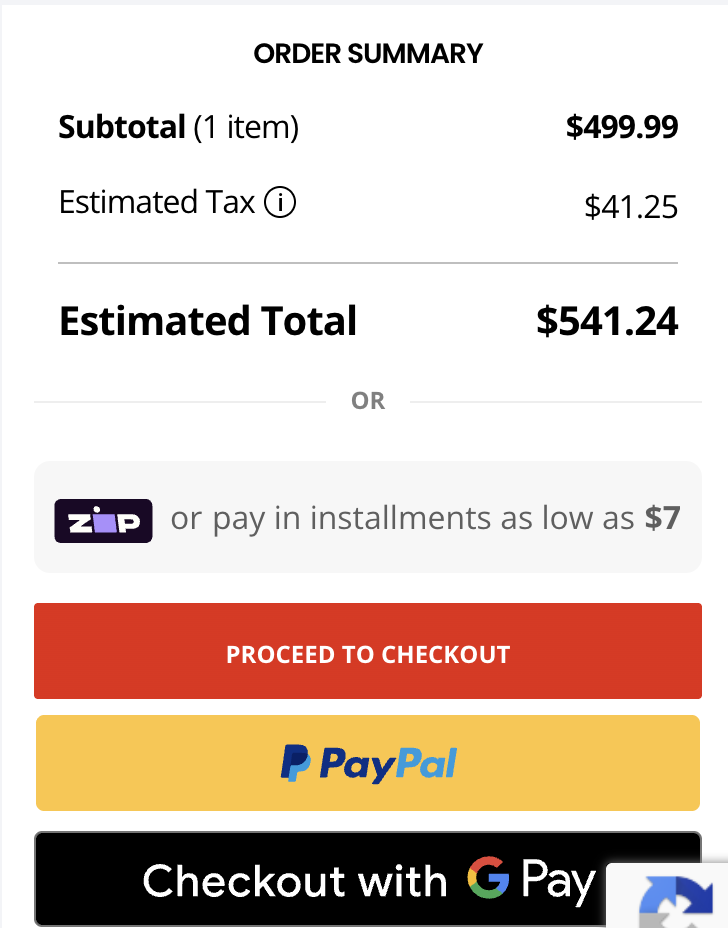
Task: Click the Estimated Tax info icon
Action: [x=279, y=202]
